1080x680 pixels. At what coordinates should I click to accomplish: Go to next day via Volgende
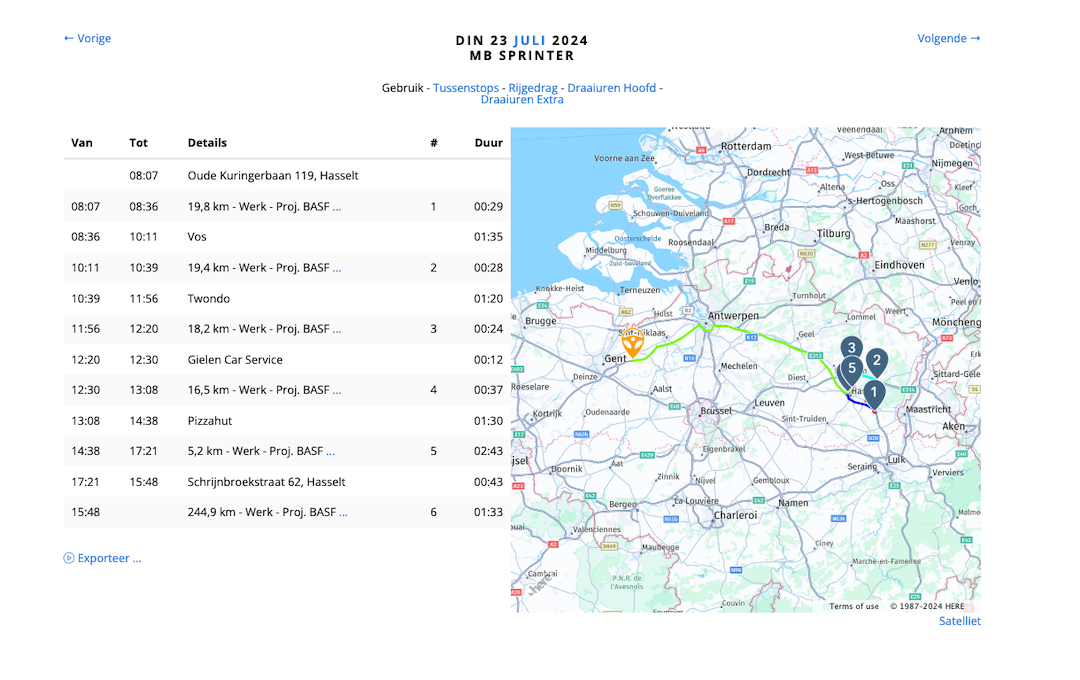(948, 39)
